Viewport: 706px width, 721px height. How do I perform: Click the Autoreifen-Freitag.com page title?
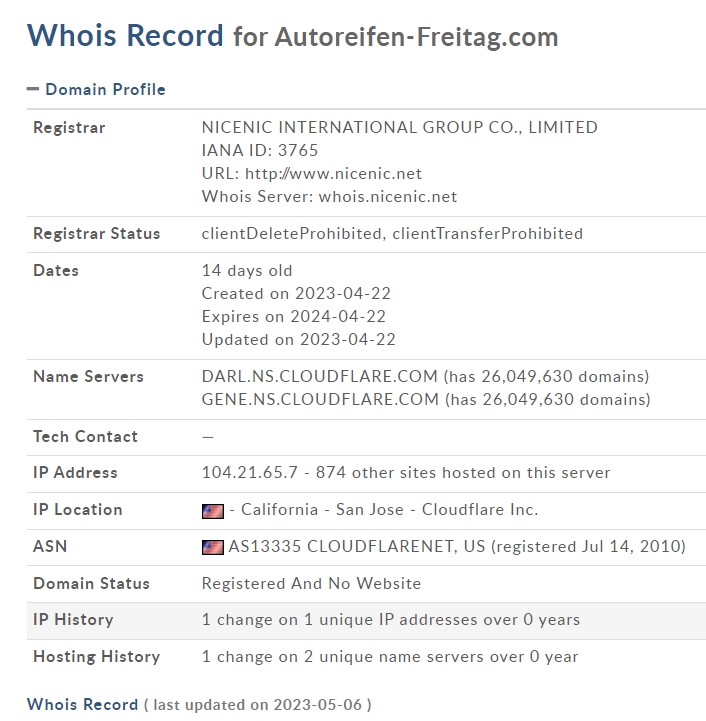point(417,37)
